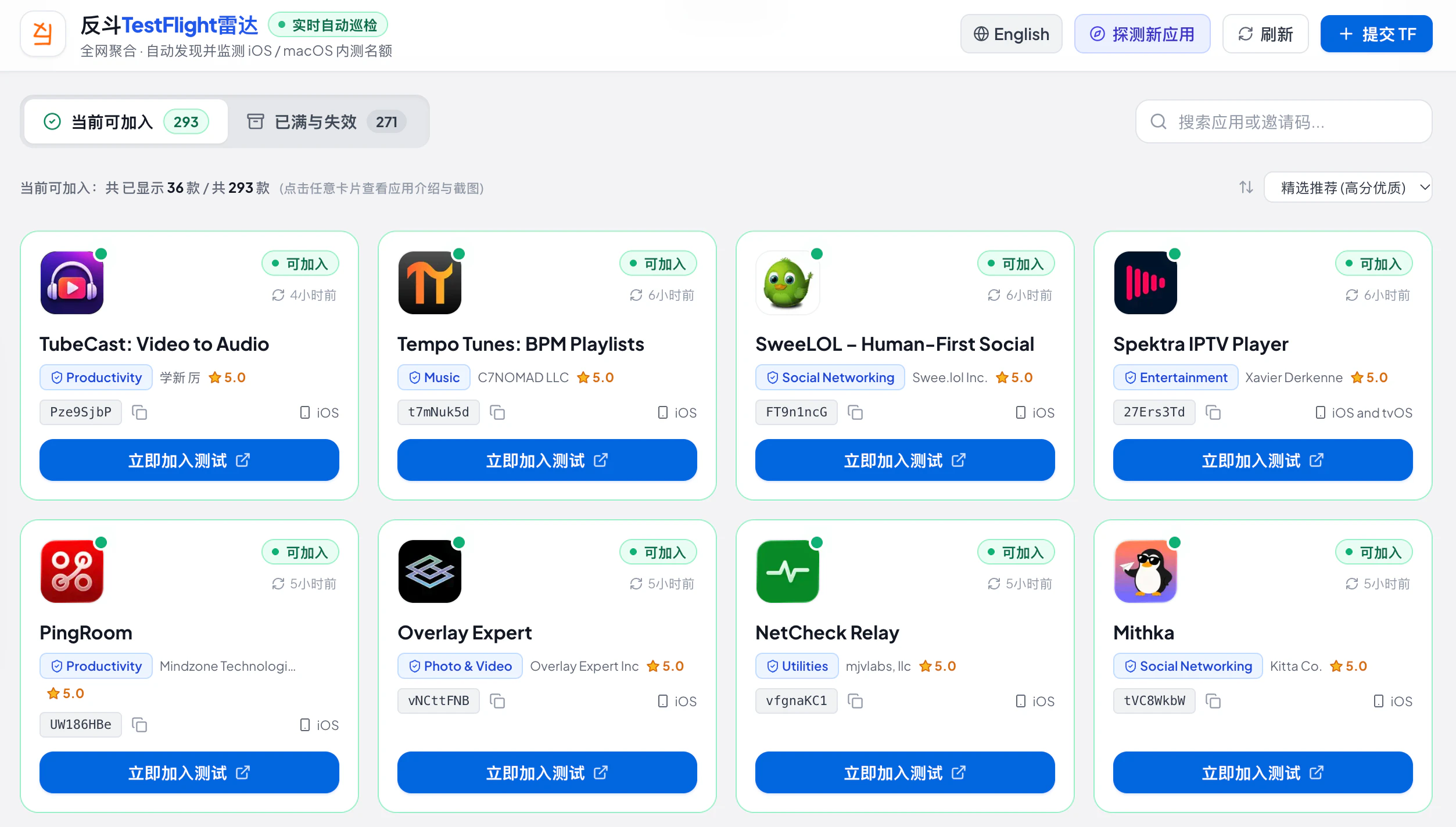Copy the UW186HBe invite code
The image size is (1456, 827).
coord(139,725)
